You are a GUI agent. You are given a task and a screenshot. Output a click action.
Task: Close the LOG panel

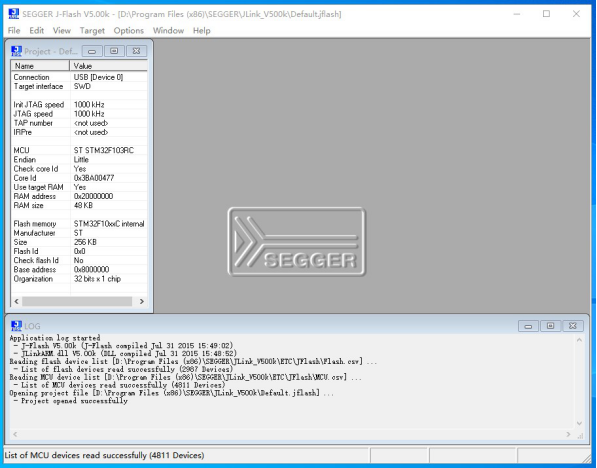coord(572,326)
